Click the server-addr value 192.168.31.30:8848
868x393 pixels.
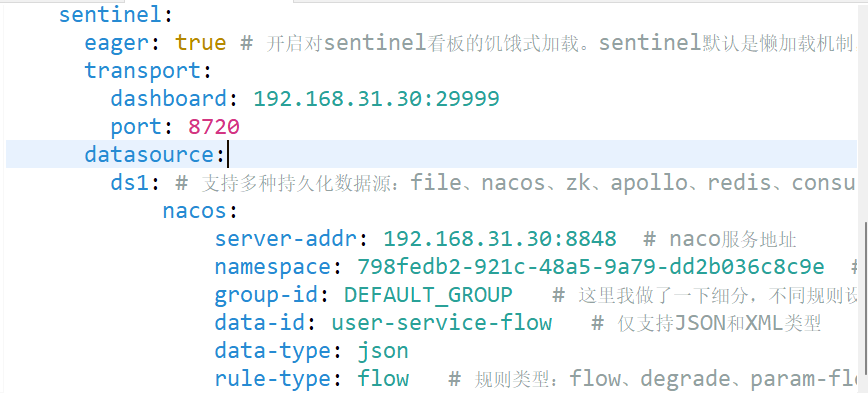pos(500,239)
